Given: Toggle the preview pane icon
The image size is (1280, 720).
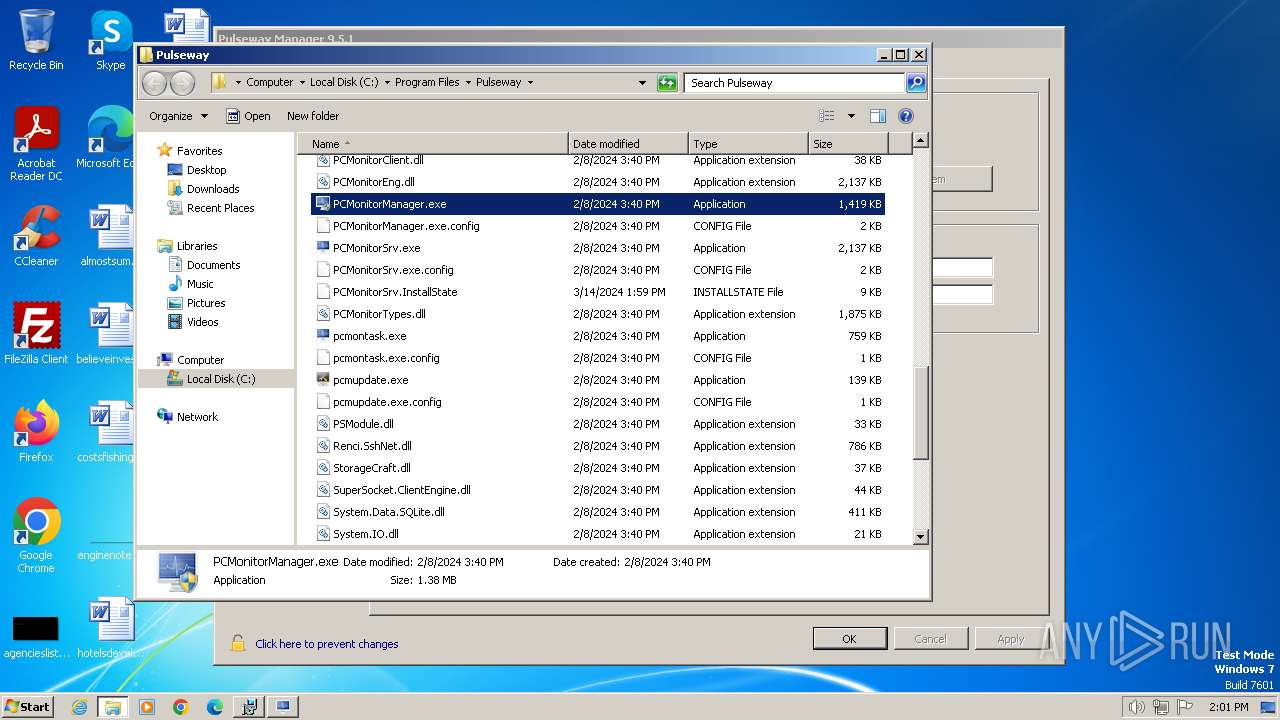Looking at the screenshot, I should 877,116.
